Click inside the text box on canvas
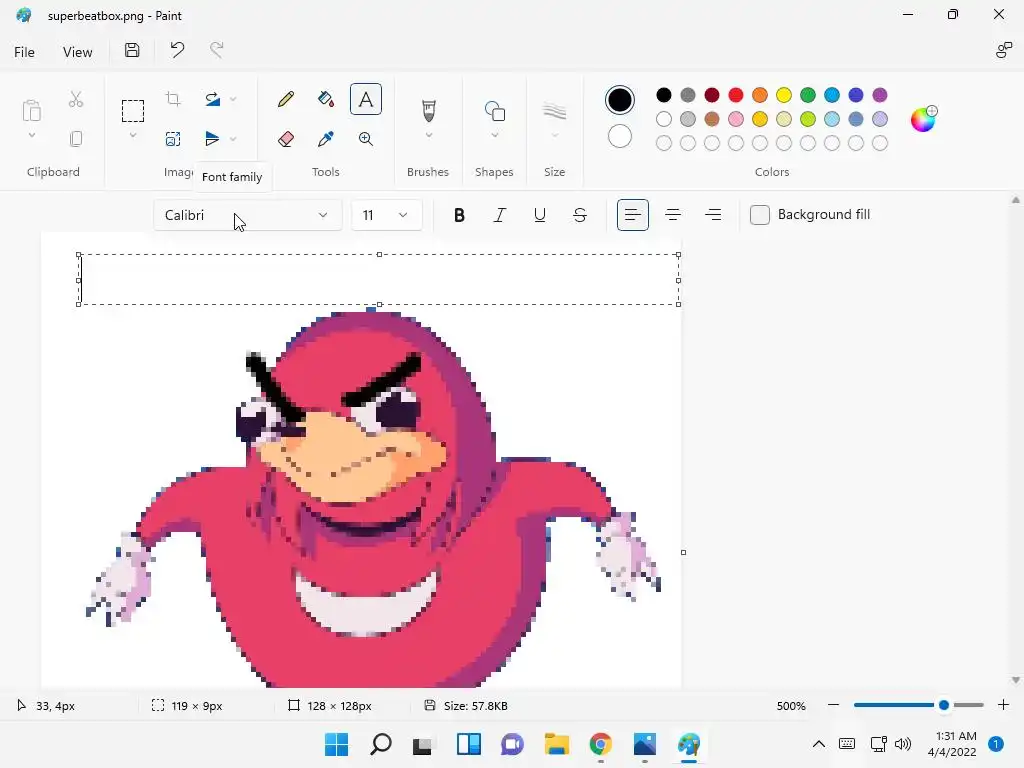The width and height of the screenshot is (1024, 768). pos(379,280)
